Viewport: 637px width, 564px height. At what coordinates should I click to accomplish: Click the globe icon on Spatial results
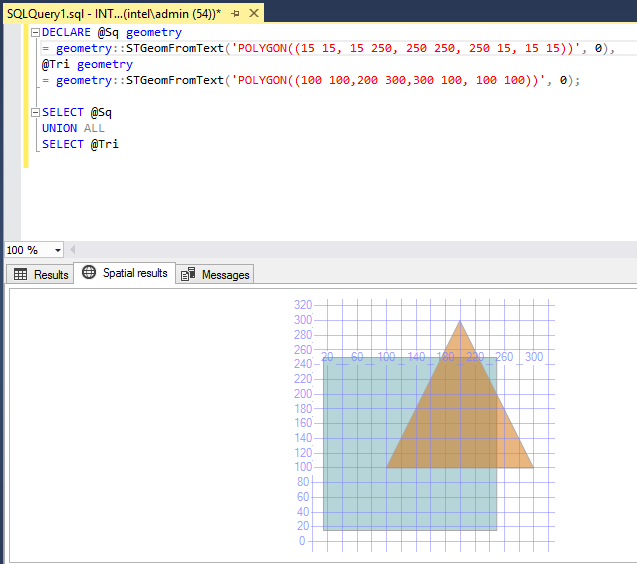(x=89, y=273)
